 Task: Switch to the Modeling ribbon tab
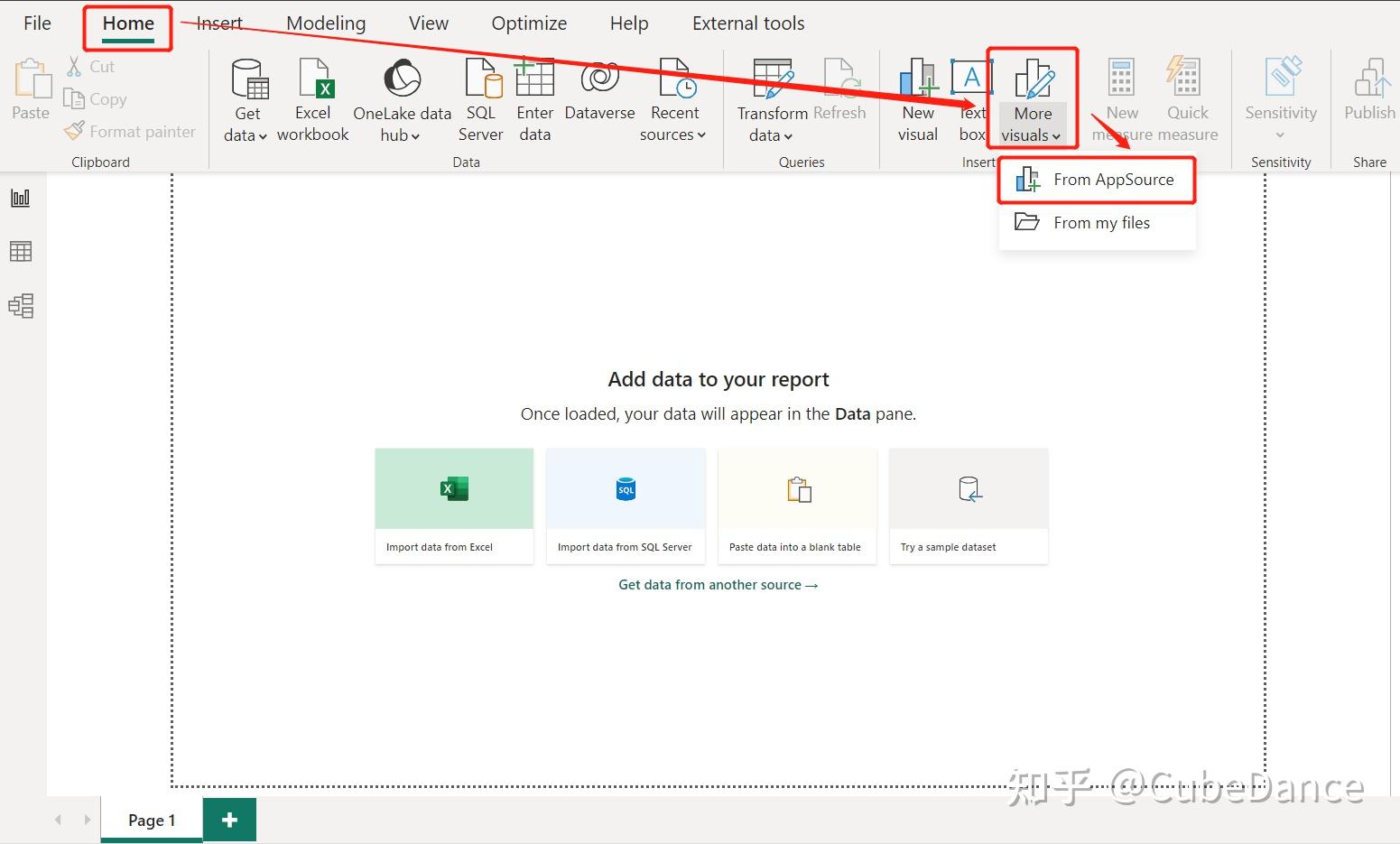pos(326,23)
